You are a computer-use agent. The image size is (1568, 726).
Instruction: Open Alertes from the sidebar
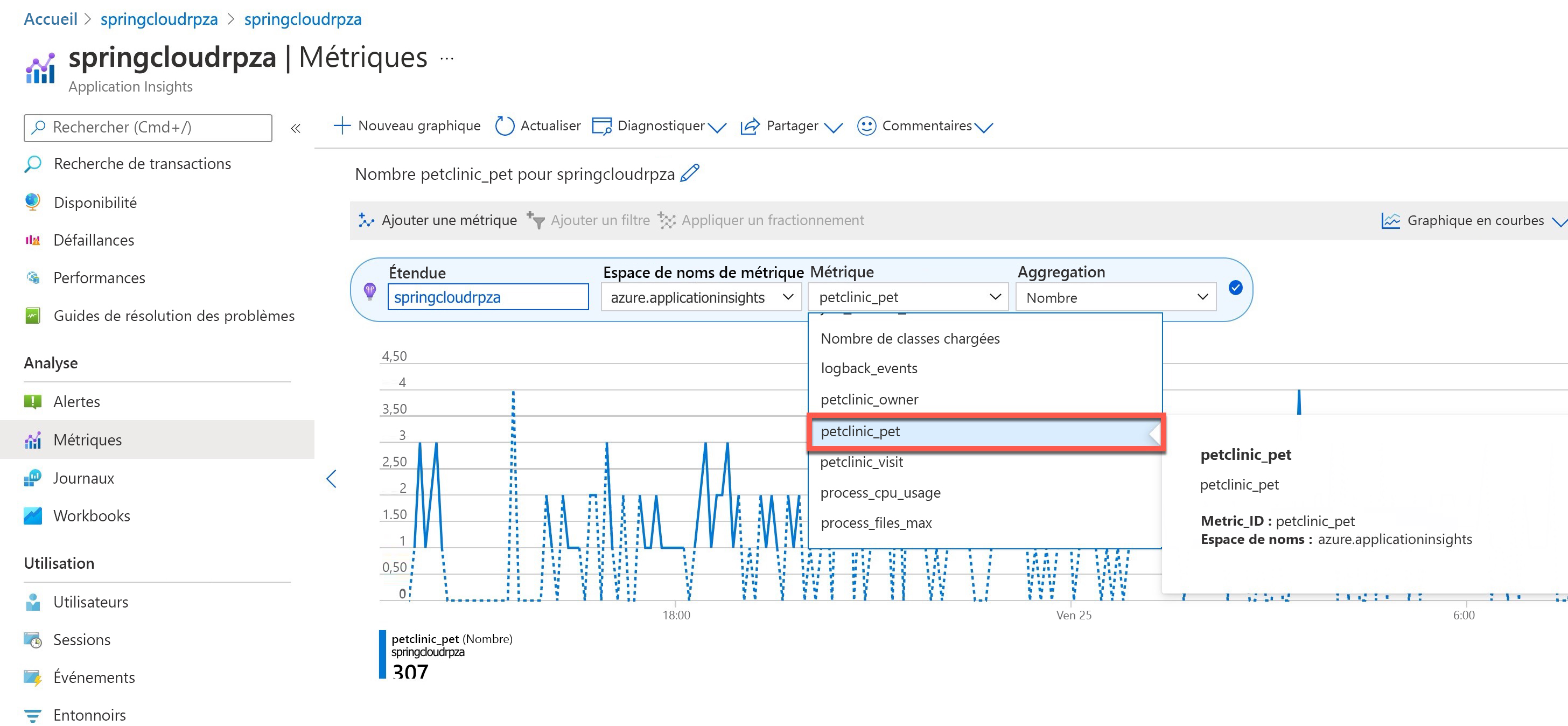(76, 401)
